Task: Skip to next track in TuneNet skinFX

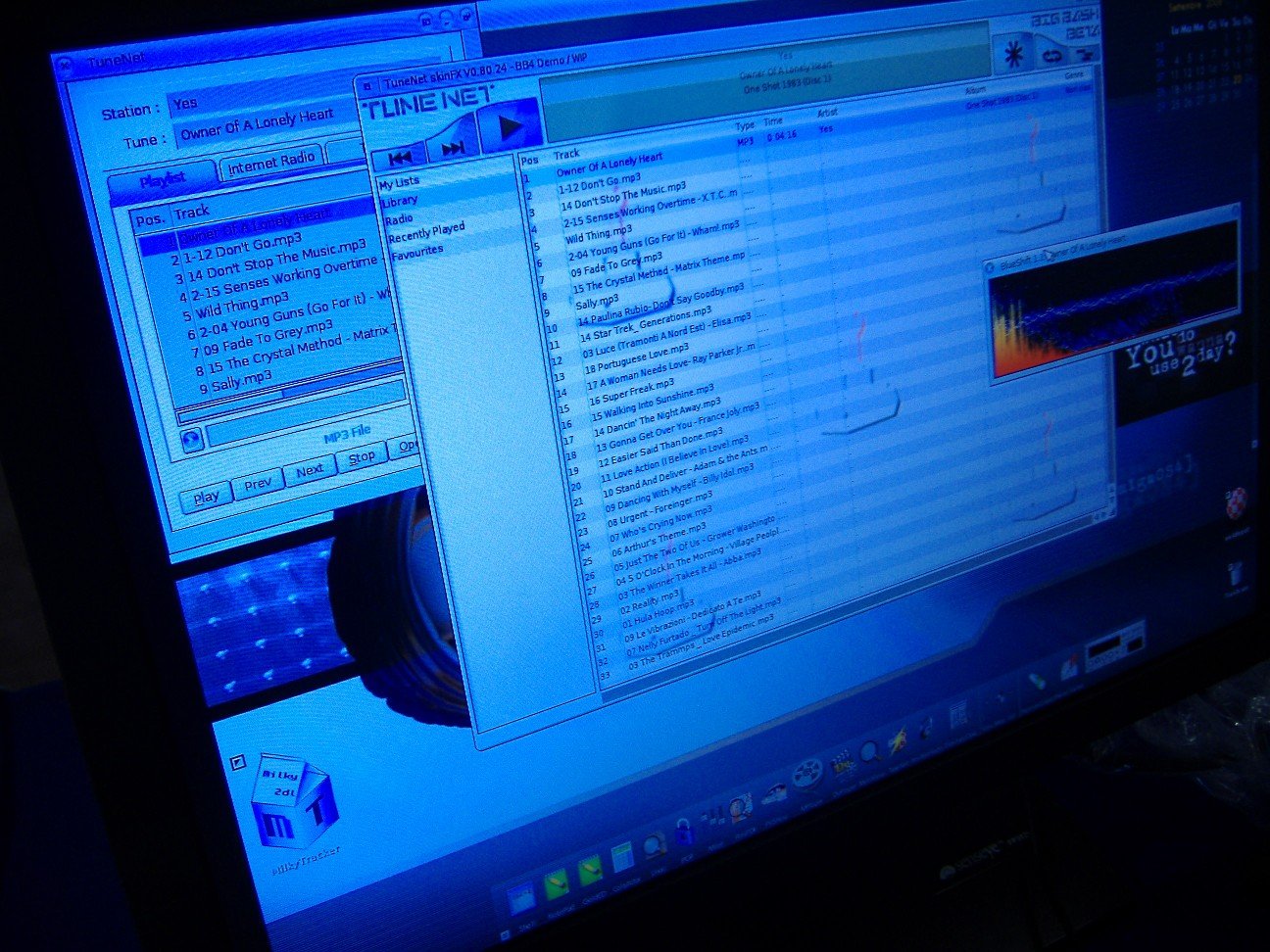Action: [454, 148]
